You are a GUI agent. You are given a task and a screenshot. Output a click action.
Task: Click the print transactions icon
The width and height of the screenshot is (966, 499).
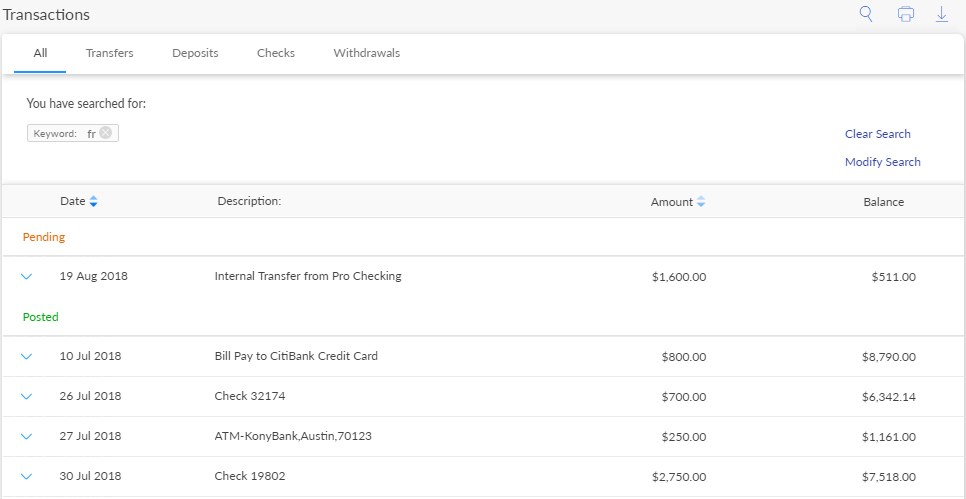(x=905, y=14)
